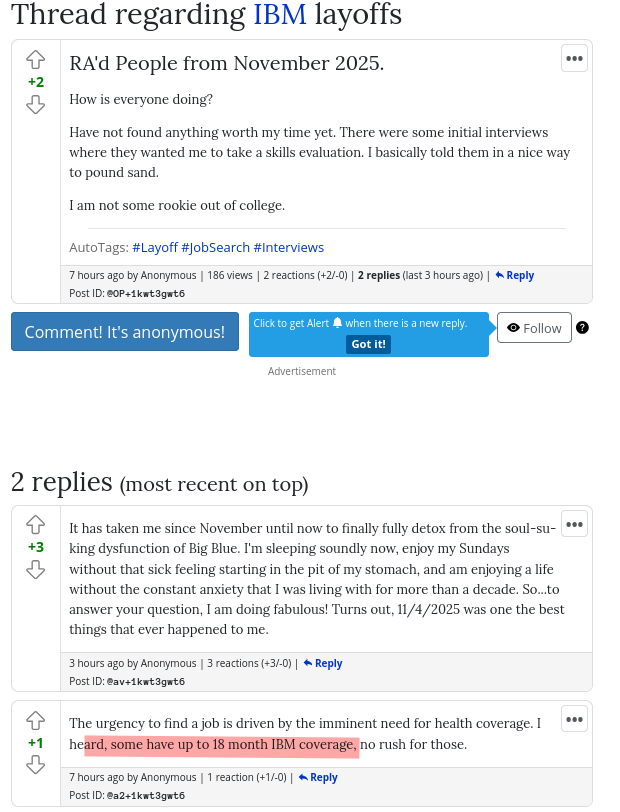Follow the IBM link in the thread title
Screen dimensions: 620x812
tap(280, 14)
